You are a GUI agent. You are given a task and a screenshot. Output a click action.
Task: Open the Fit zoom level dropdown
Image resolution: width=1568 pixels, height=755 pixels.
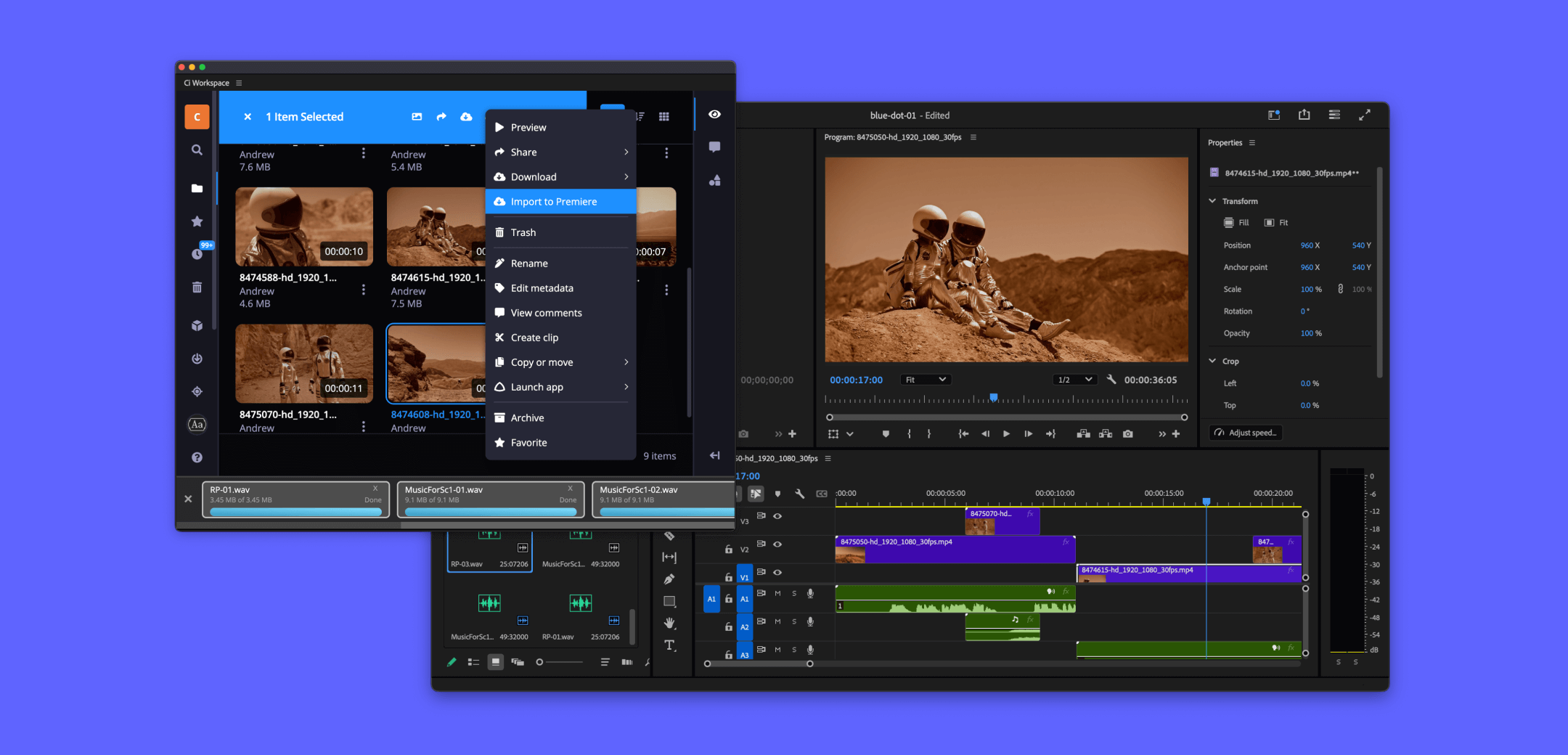tap(926, 380)
